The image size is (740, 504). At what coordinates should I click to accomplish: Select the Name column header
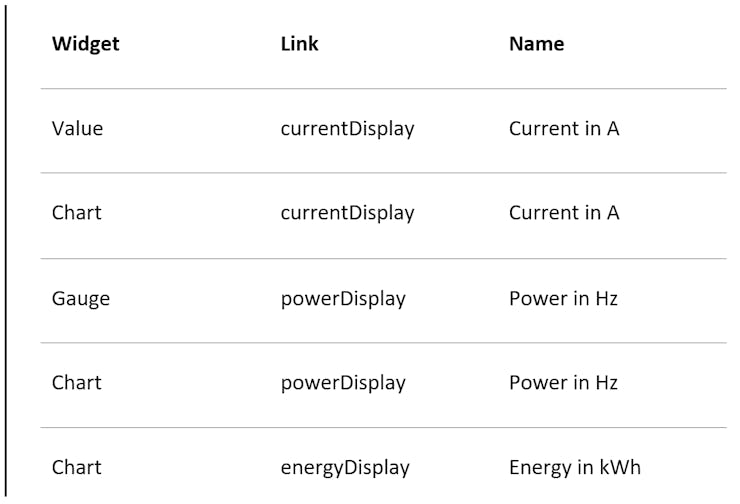537,44
